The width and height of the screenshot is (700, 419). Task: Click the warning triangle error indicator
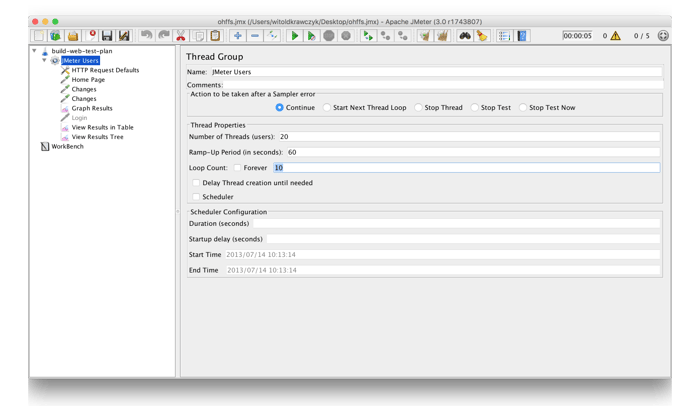(x=615, y=36)
